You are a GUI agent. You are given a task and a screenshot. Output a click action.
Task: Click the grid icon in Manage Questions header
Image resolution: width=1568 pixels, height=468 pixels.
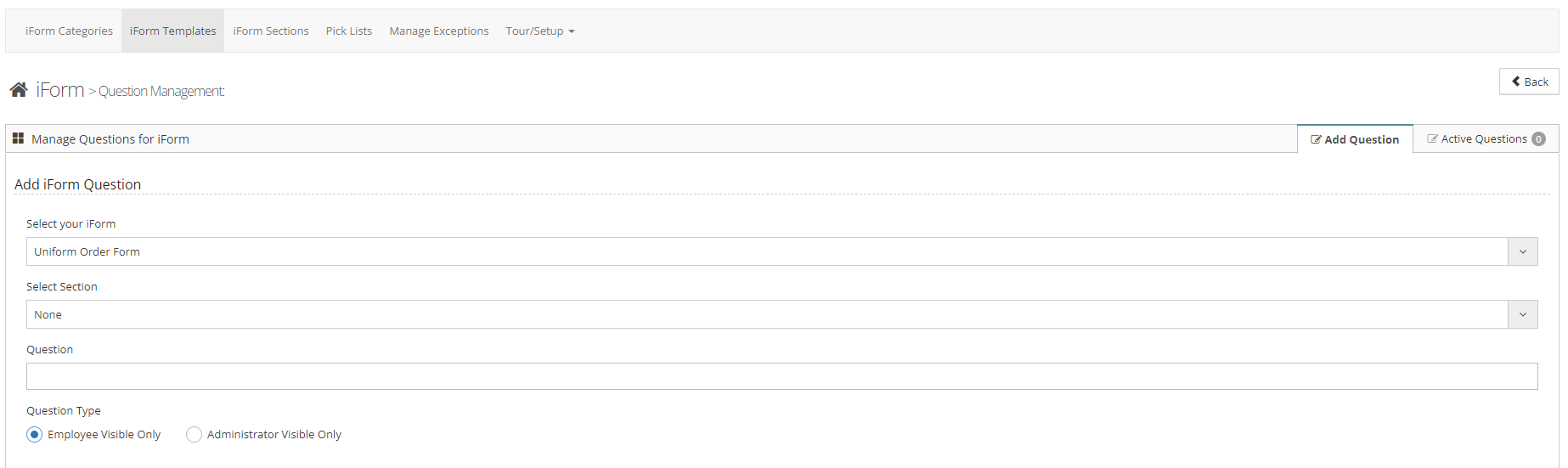pos(18,138)
